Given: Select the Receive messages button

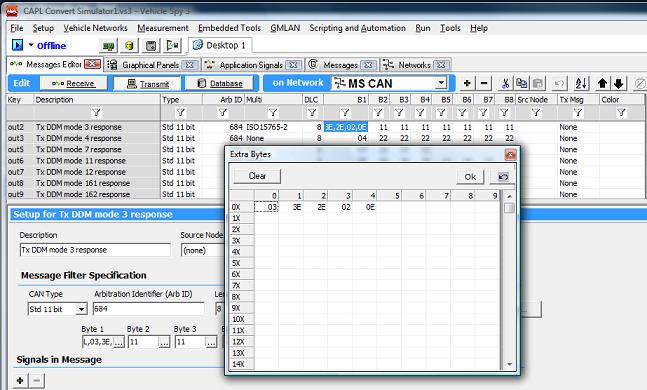Looking at the screenshot, I should (74, 83).
